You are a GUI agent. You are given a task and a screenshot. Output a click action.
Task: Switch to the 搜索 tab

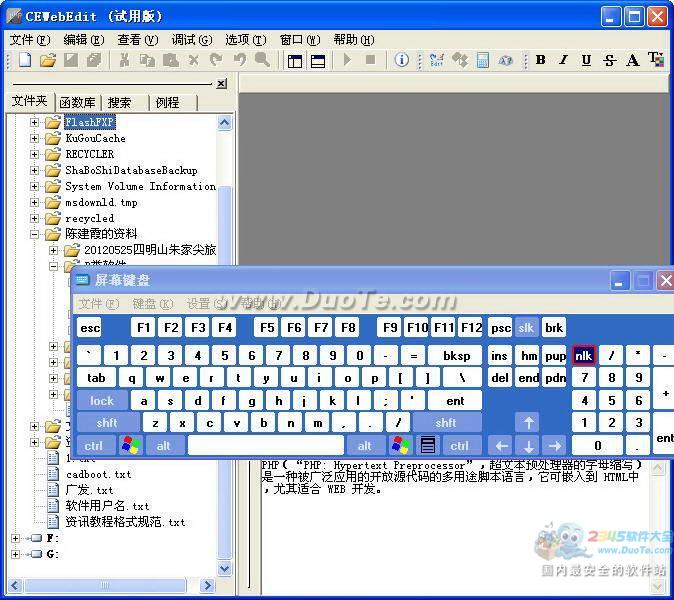click(119, 102)
